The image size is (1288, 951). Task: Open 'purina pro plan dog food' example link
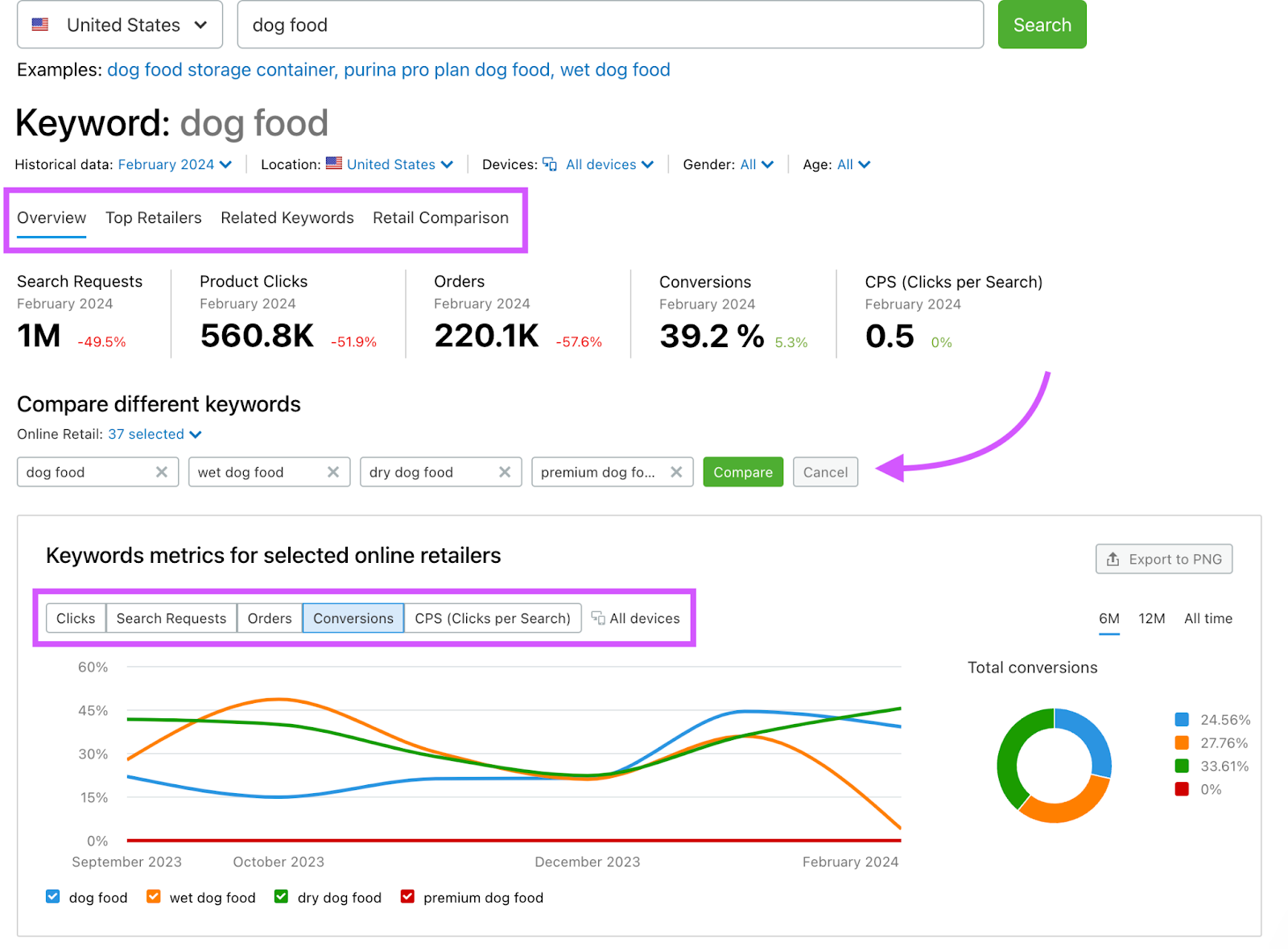447,70
